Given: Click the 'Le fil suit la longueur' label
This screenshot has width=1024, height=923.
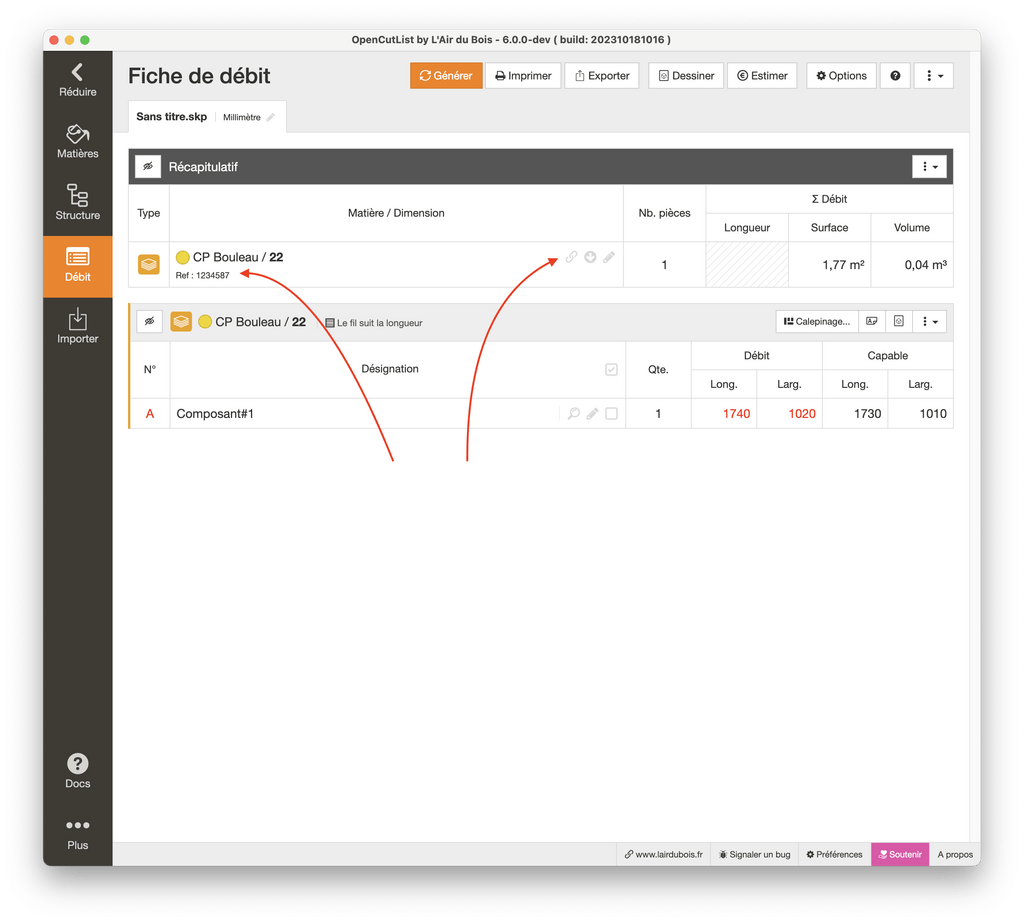Looking at the screenshot, I should 379,323.
